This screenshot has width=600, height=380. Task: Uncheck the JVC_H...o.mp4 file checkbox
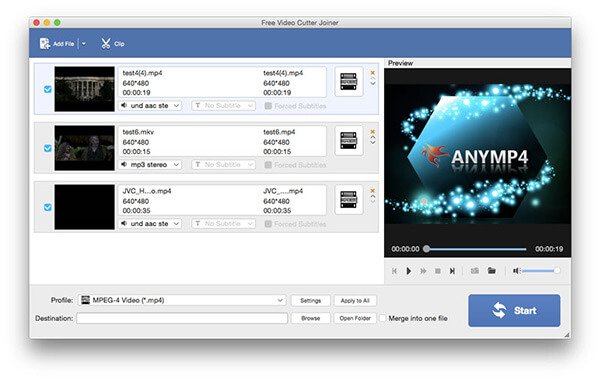point(47,207)
